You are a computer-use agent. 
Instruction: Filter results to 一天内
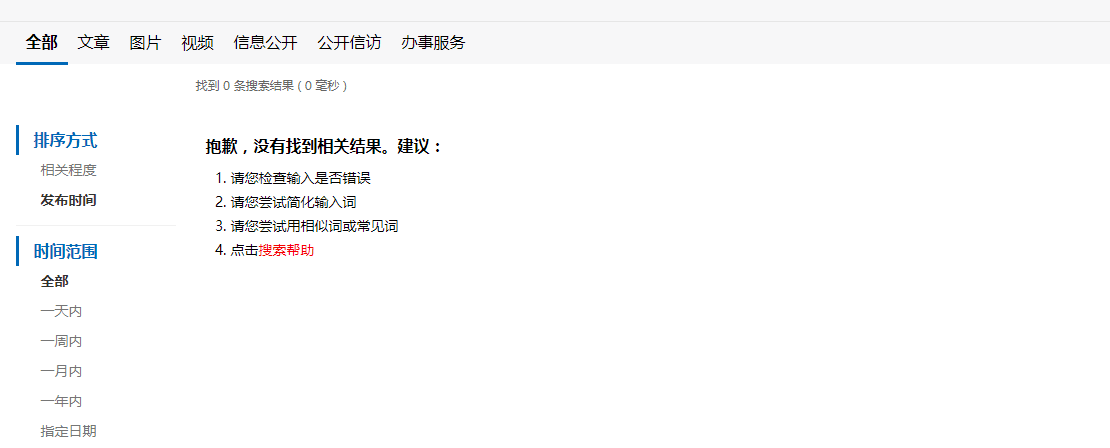62,311
